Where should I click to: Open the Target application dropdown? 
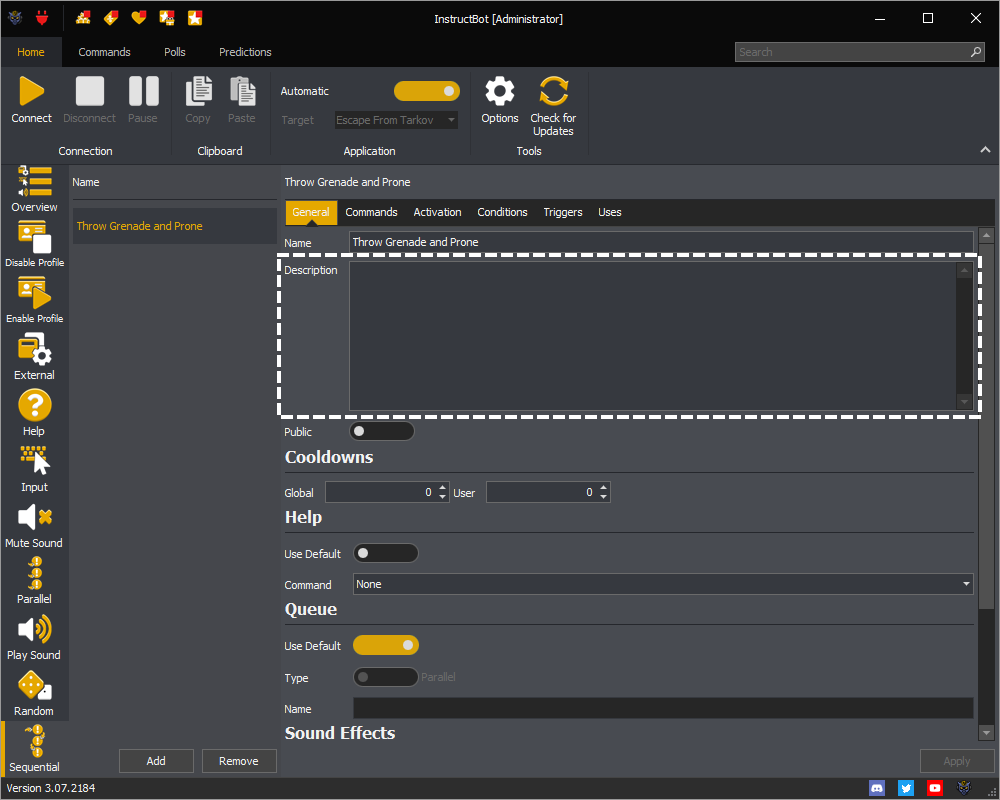(396, 120)
